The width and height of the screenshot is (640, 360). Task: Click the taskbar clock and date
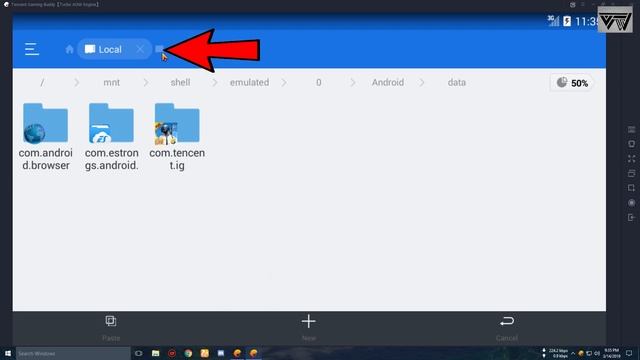[611, 353]
